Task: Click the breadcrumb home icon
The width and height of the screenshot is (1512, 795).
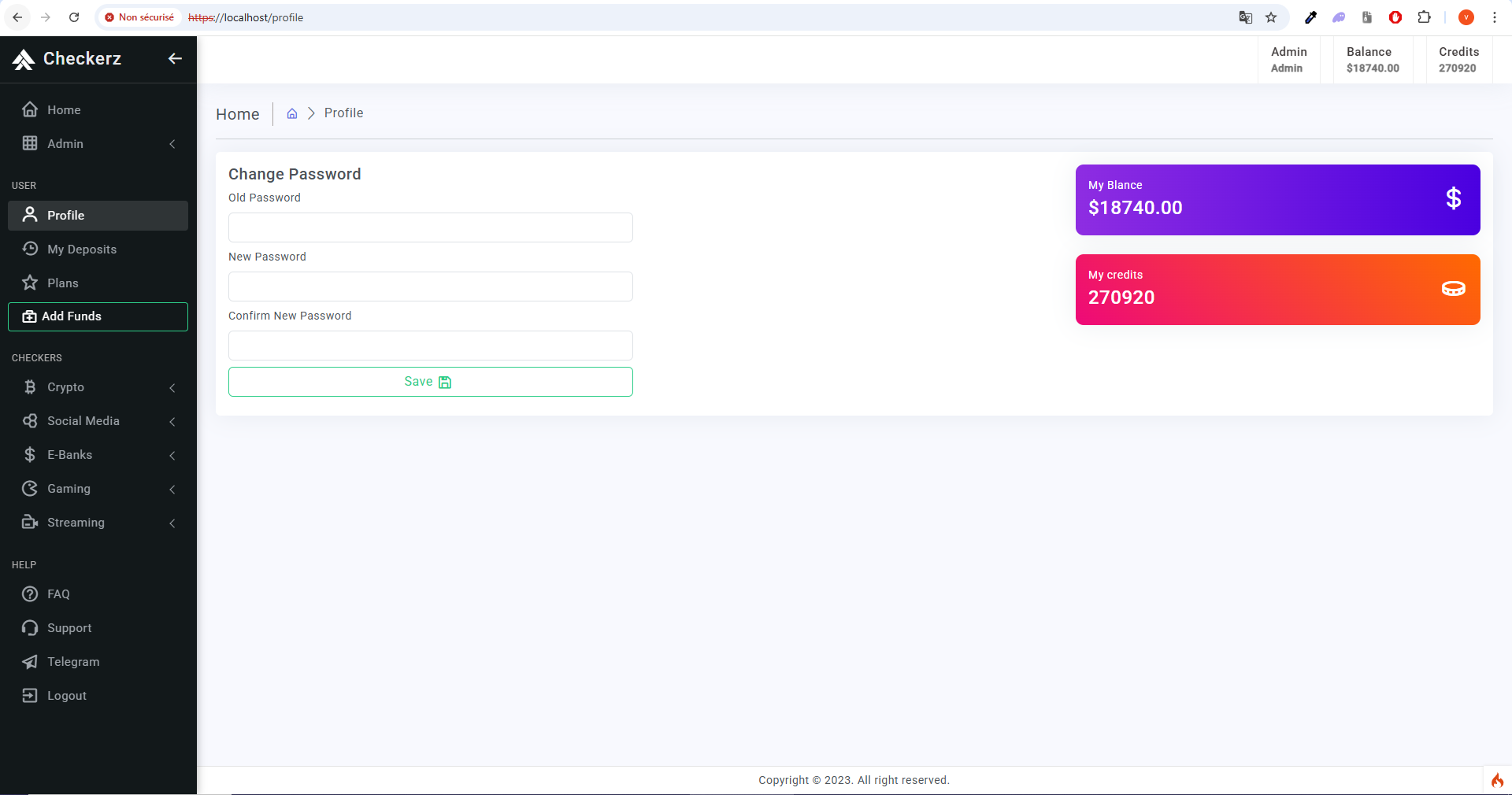Action: [x=292, y=113]
